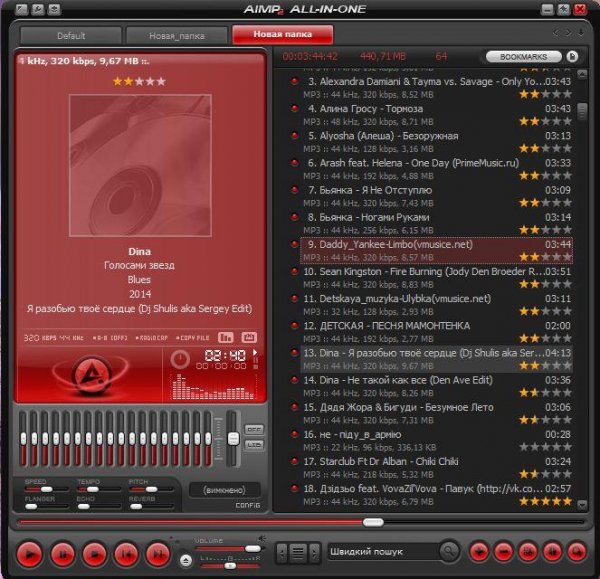The width and height of the screenshot is (600, 579).
Task: Click the (вимкнено) preset display
Action: [x=225, y=490]
